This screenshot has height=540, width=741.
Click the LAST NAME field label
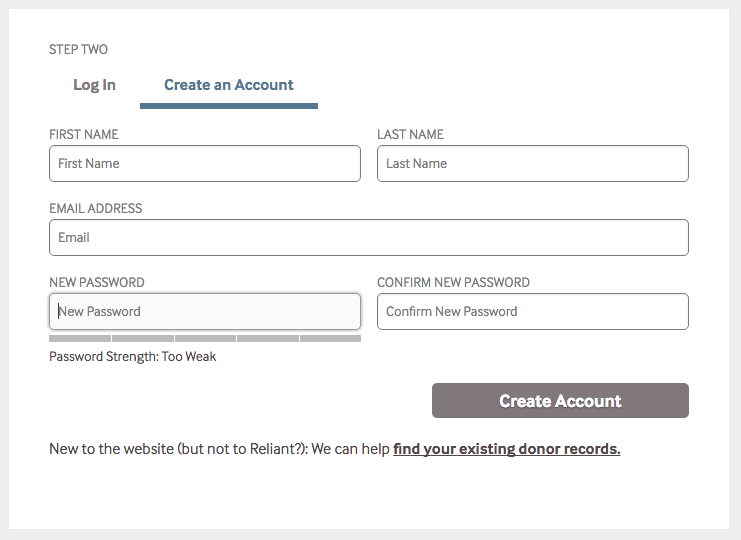[x=410, y=135]
